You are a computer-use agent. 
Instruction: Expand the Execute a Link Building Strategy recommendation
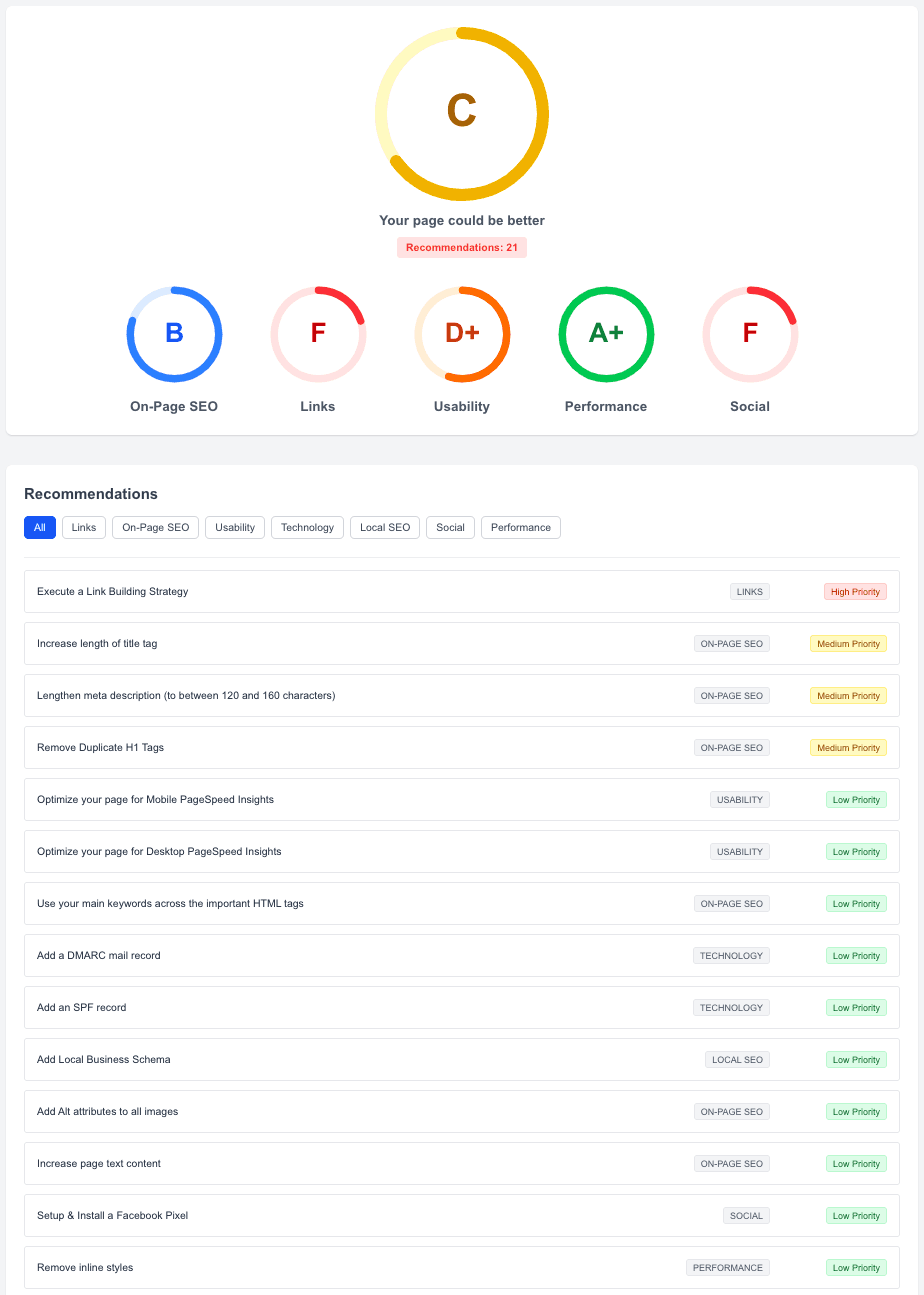click(114, 591)
